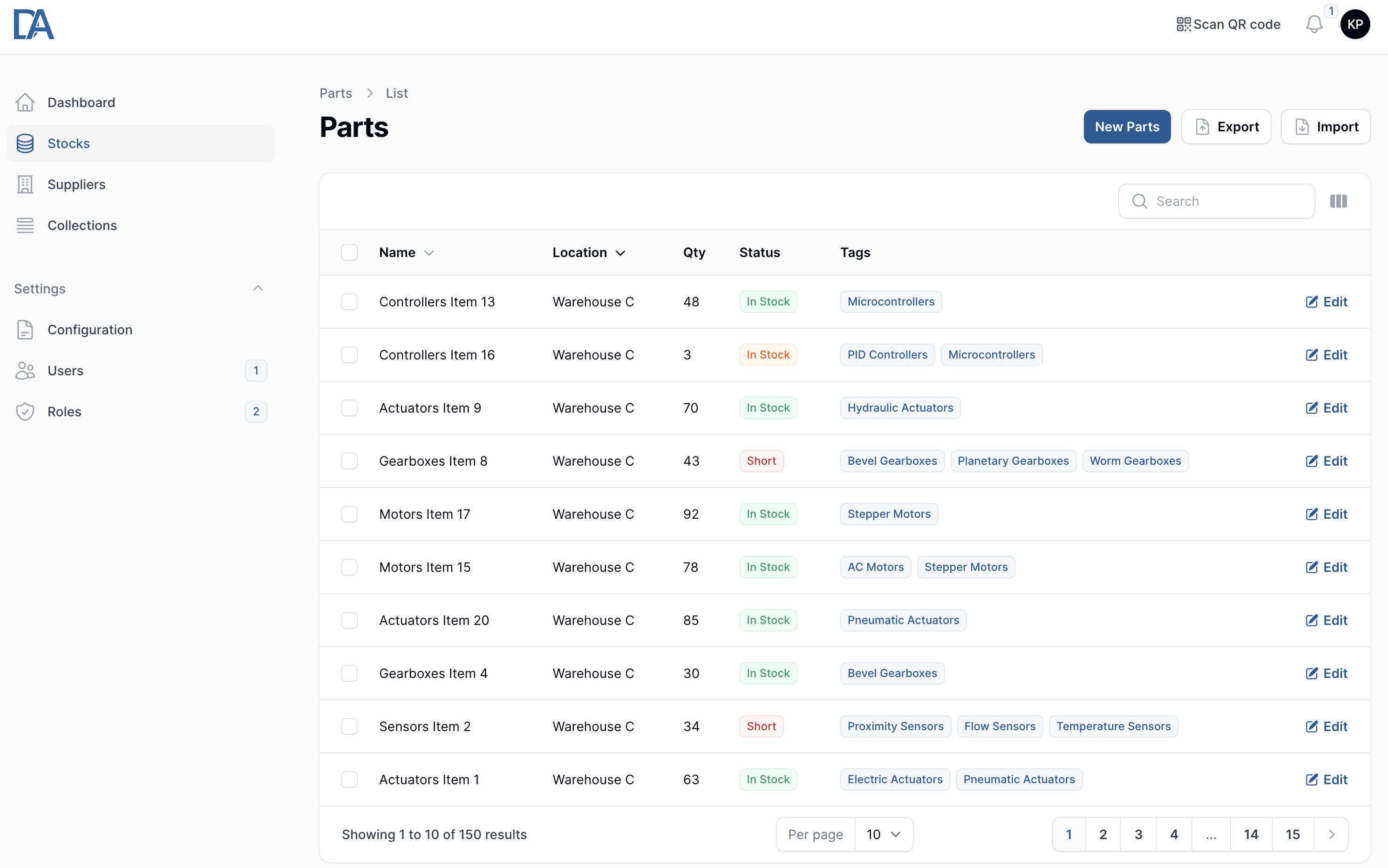The image size is (1388, 868).
Task: Open Collections from the sidebar
Action: point(82,225)
